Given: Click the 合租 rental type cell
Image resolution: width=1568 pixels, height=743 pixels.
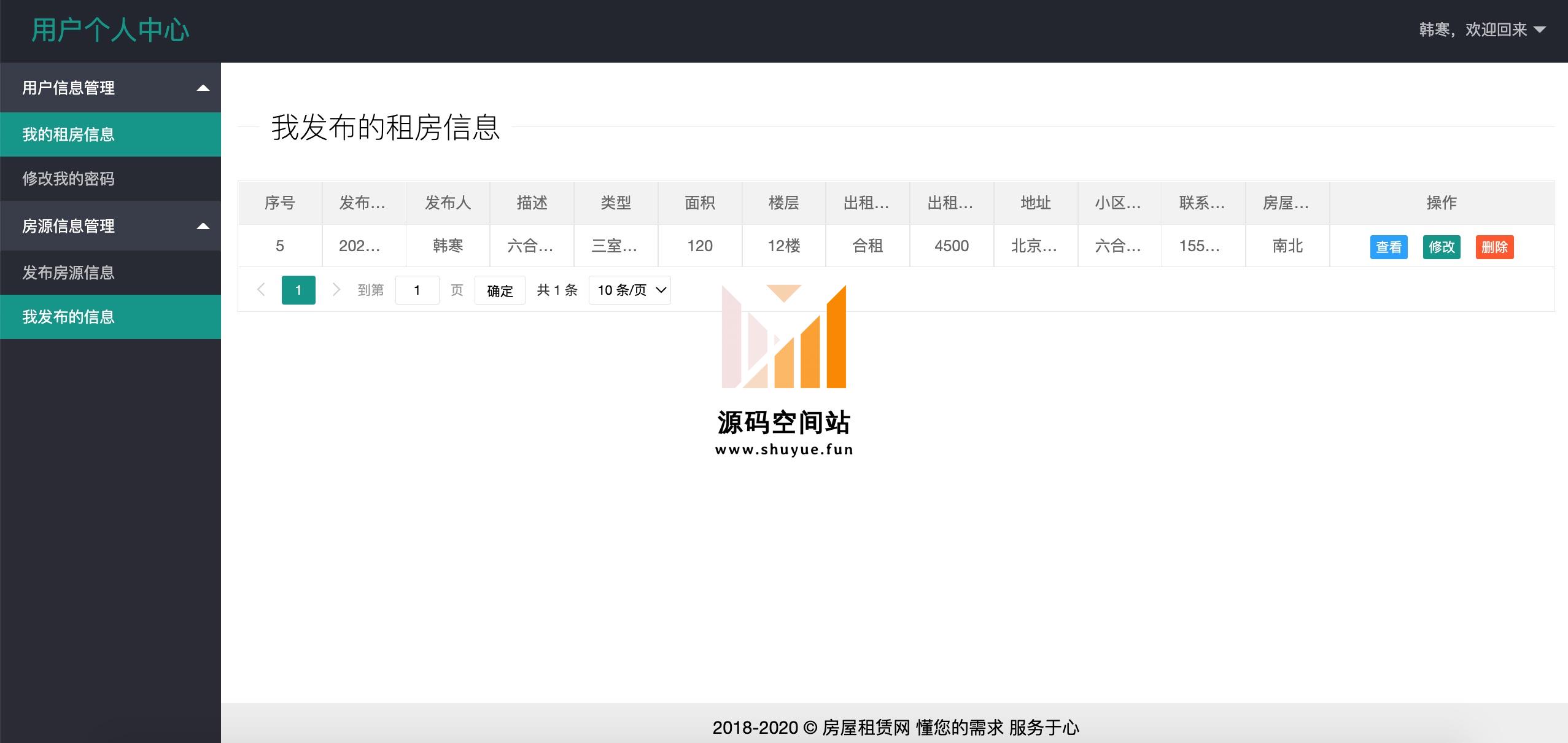Looking at the screenshot, I should [867, 246].
